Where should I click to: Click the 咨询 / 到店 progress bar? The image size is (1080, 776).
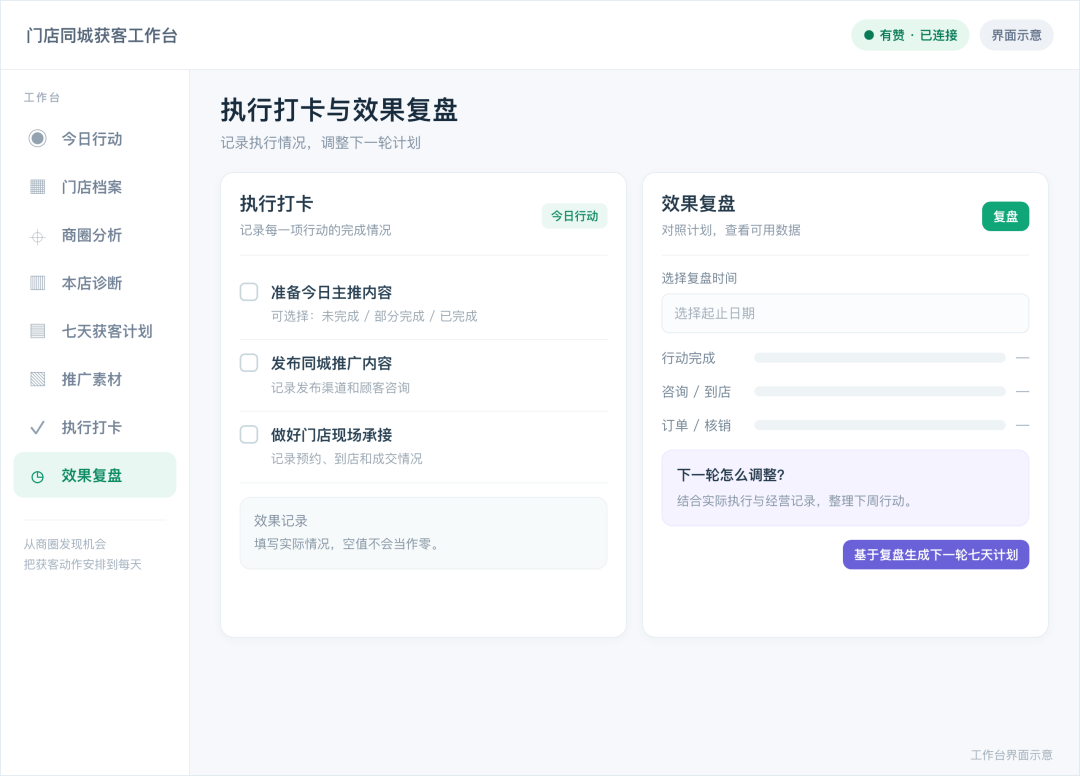(x=880, y=392)
